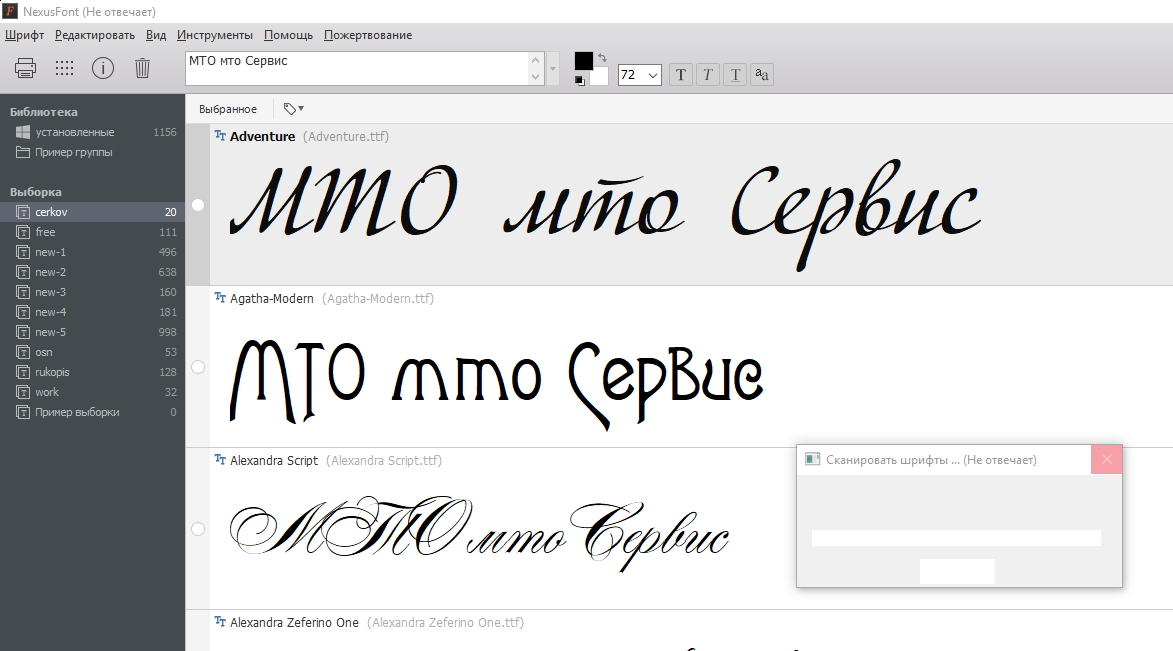1173x651 pixels.
Task: Click Windows icon next to установленные
Action: [x=23, y=132]
